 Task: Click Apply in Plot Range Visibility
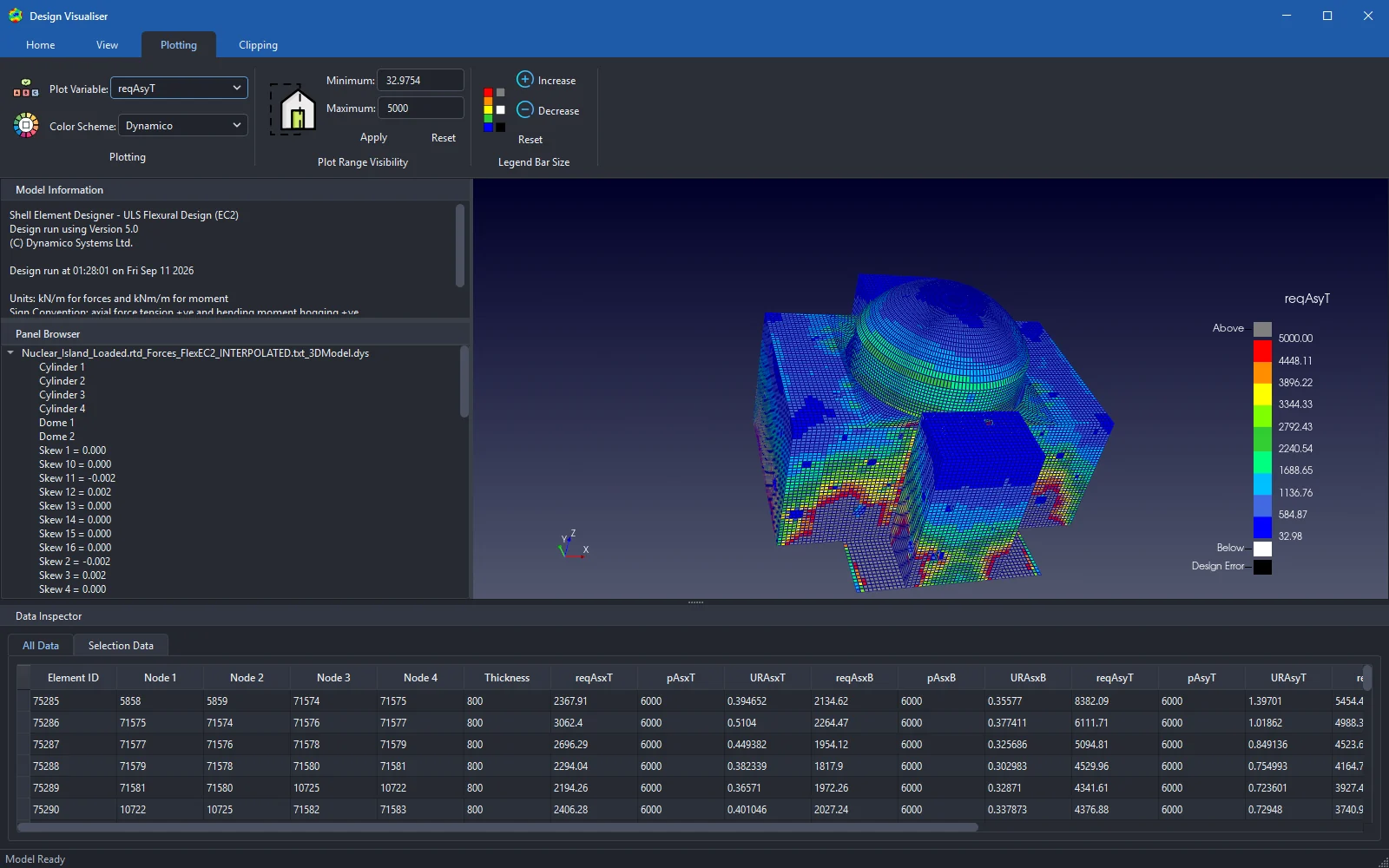[373, 137]
